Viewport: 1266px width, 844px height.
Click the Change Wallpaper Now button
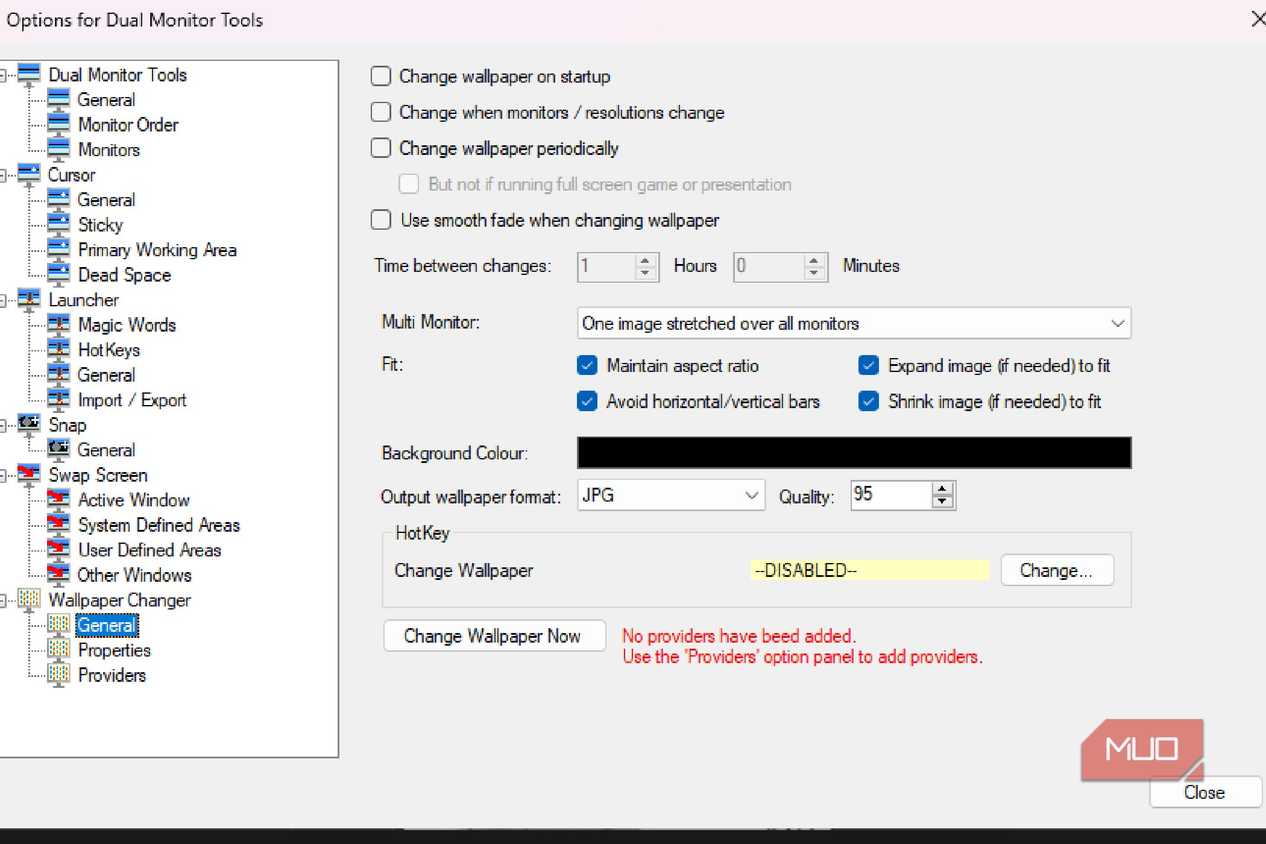(x=494, y=636)
